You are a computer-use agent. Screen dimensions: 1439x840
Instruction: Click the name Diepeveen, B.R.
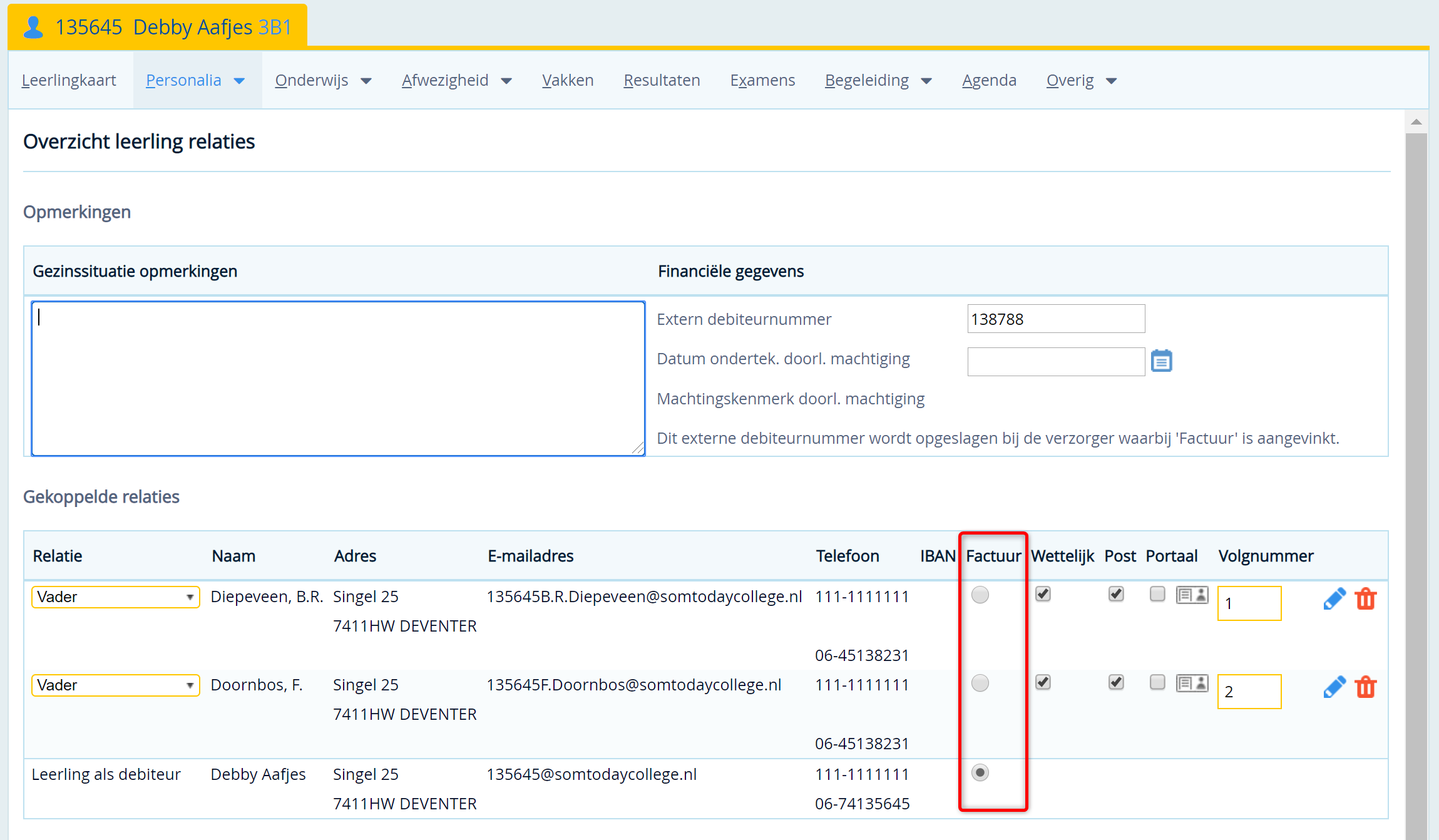click(x=267, y=597)
